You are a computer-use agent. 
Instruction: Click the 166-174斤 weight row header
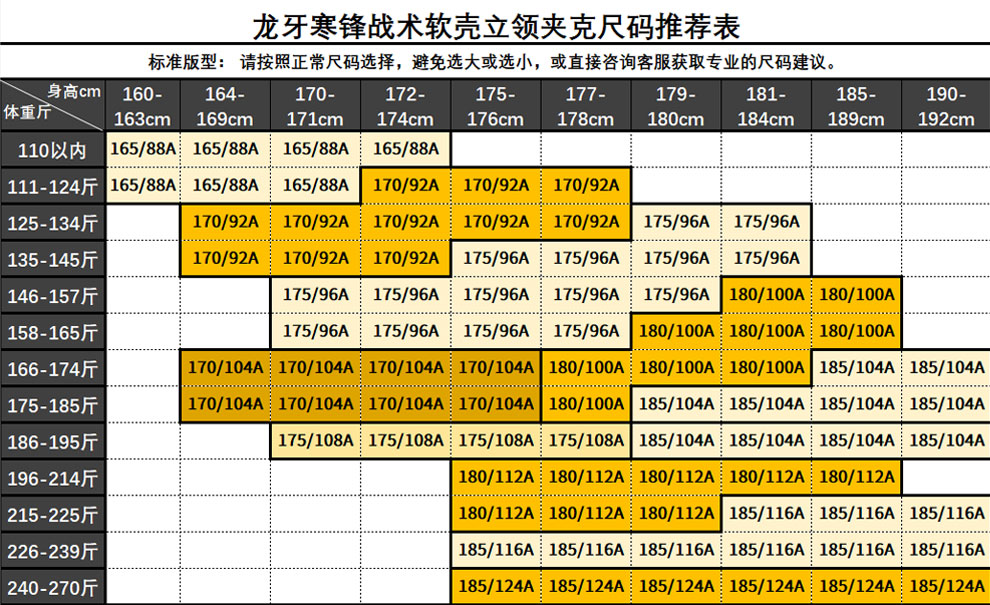[52, 369]
